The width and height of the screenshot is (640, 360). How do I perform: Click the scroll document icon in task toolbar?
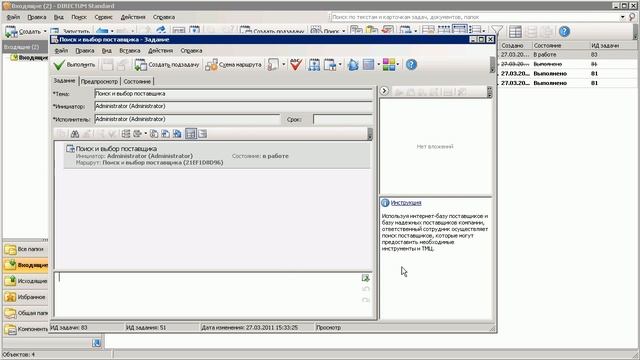pyautogui.click(x=273, y=64)
